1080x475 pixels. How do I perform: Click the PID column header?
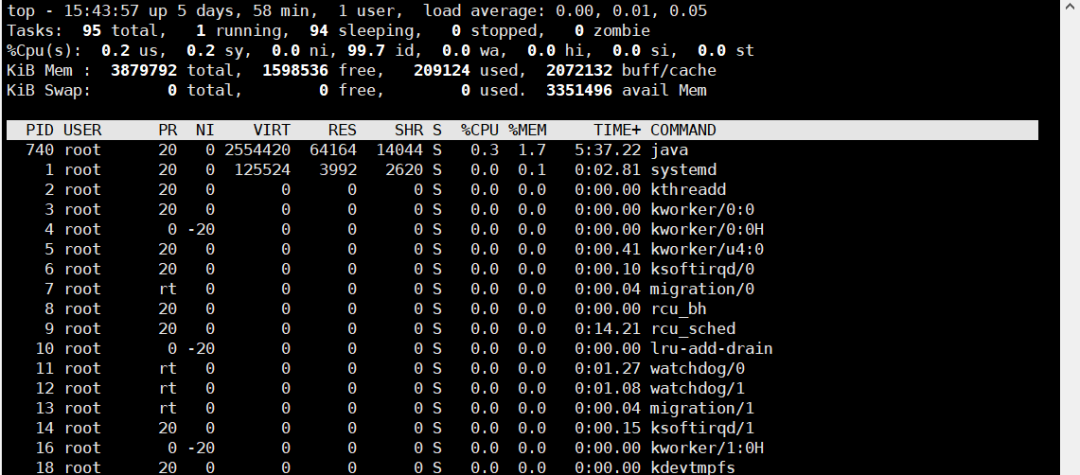[40, 130]
